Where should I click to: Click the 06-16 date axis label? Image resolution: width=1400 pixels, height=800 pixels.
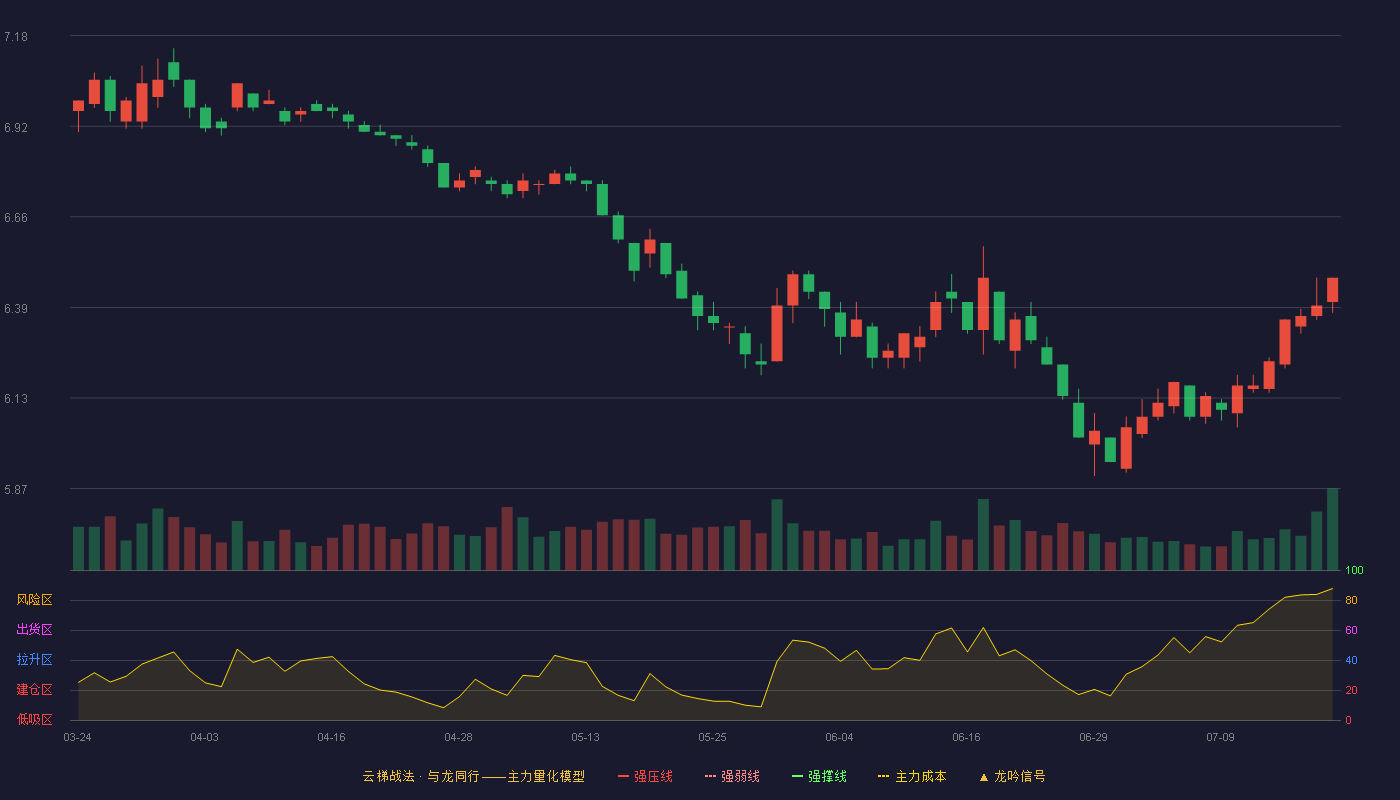(966, 737)
